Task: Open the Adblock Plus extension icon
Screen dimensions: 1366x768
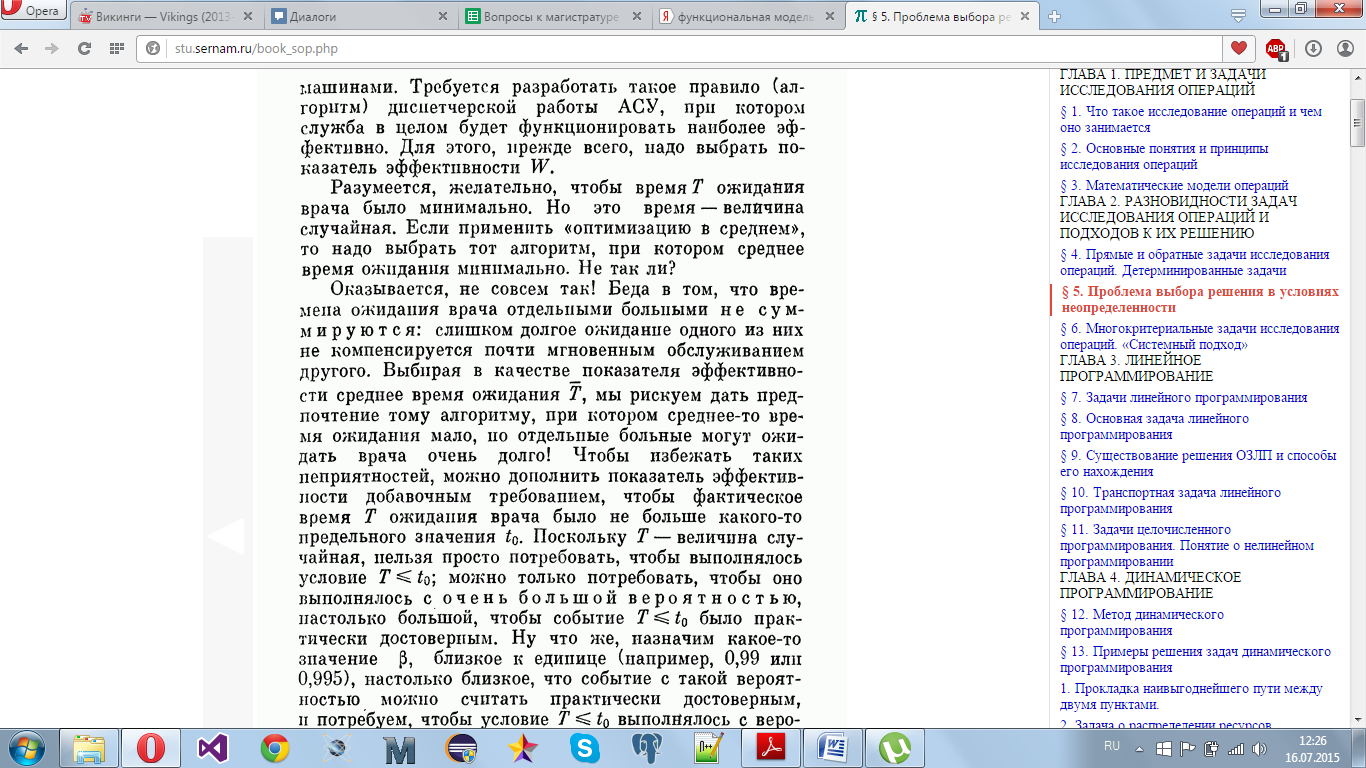Action: point(1277,49)
